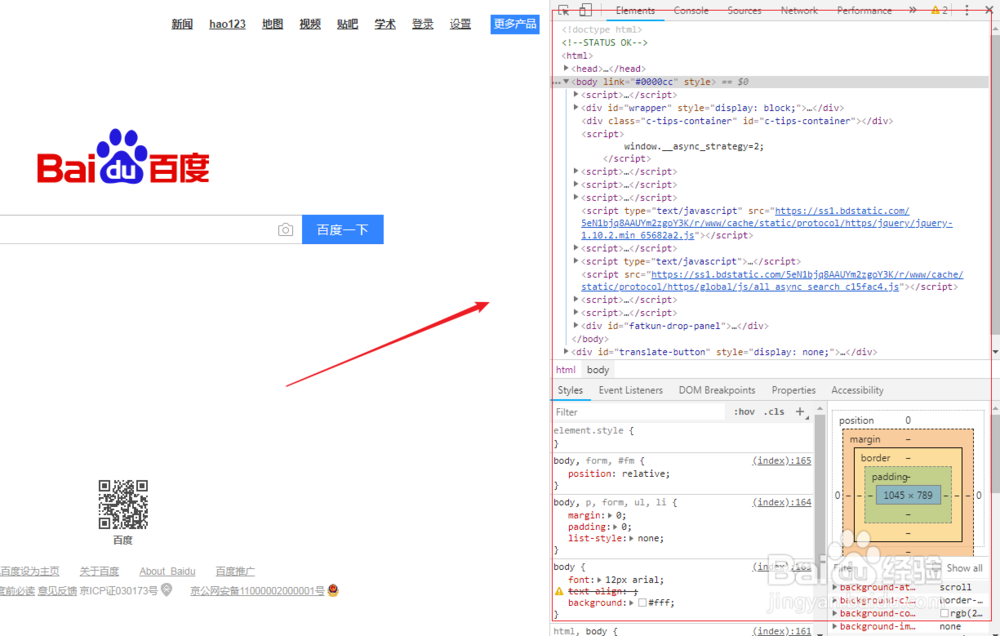Open the Properties tab
Image resolution: width=1000 pixels, height=636 pixels.
tap(793, 390)
